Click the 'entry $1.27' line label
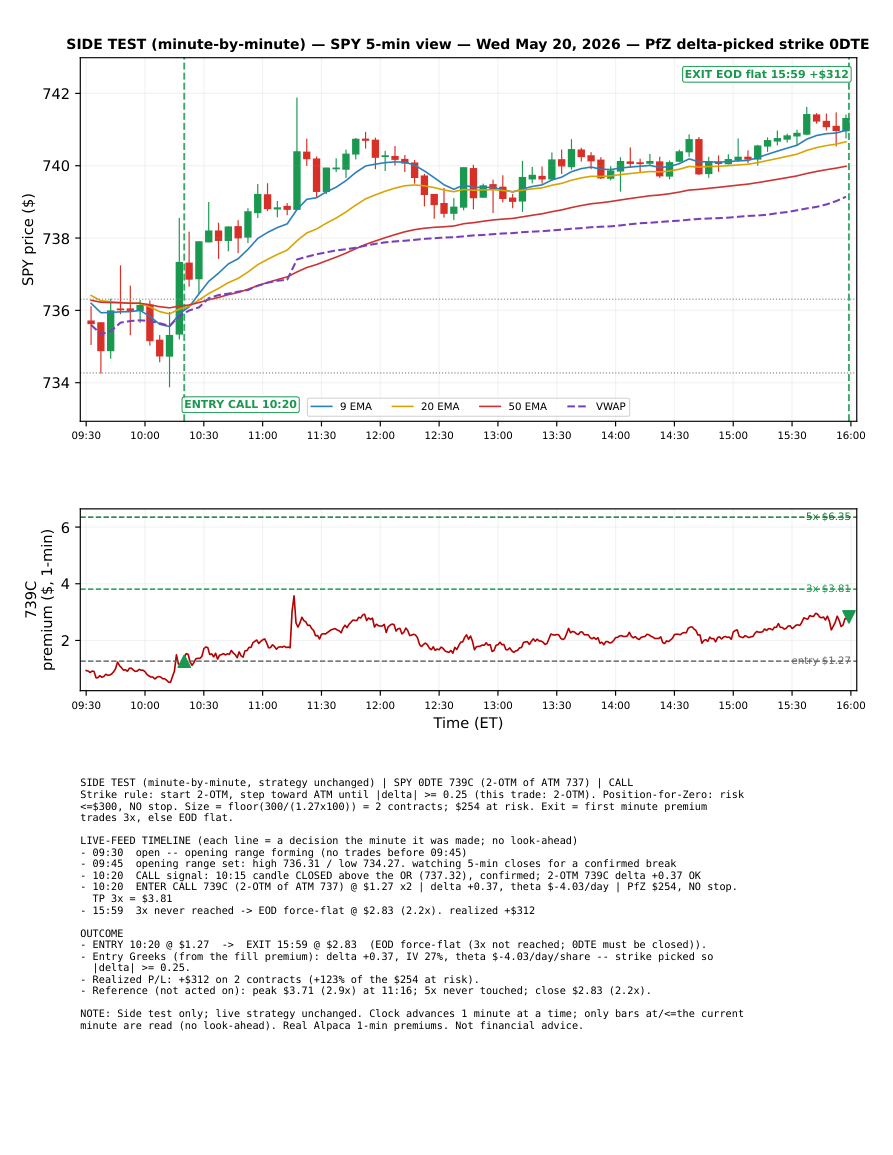Viewport: 893px width, 1155px height. [822, 661]
